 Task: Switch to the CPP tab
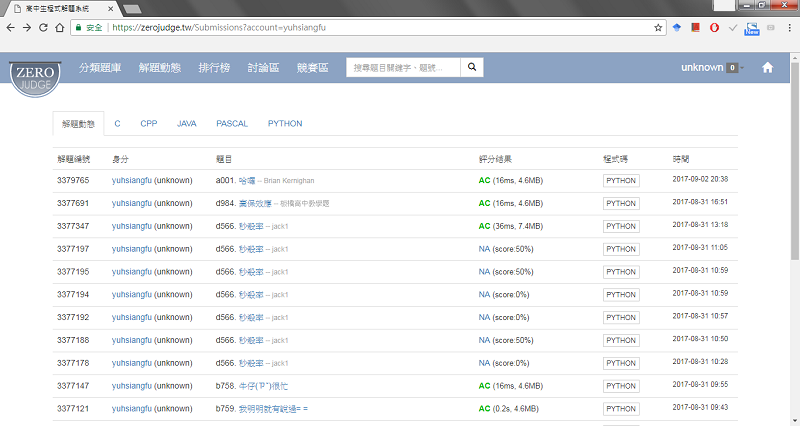(148, 124)
